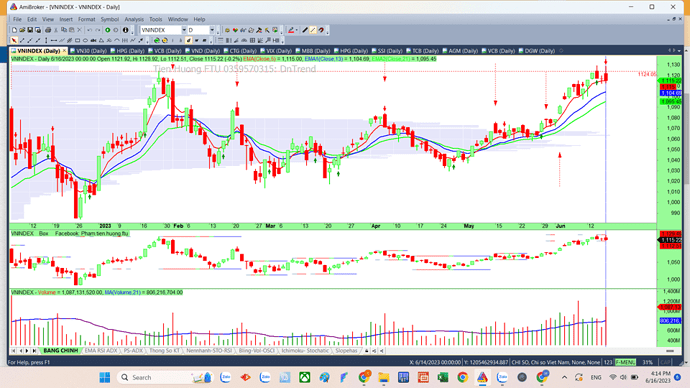
Task: Click the black pen icon in toolbar
Action: pyautogui.click(x=305, y=30)
